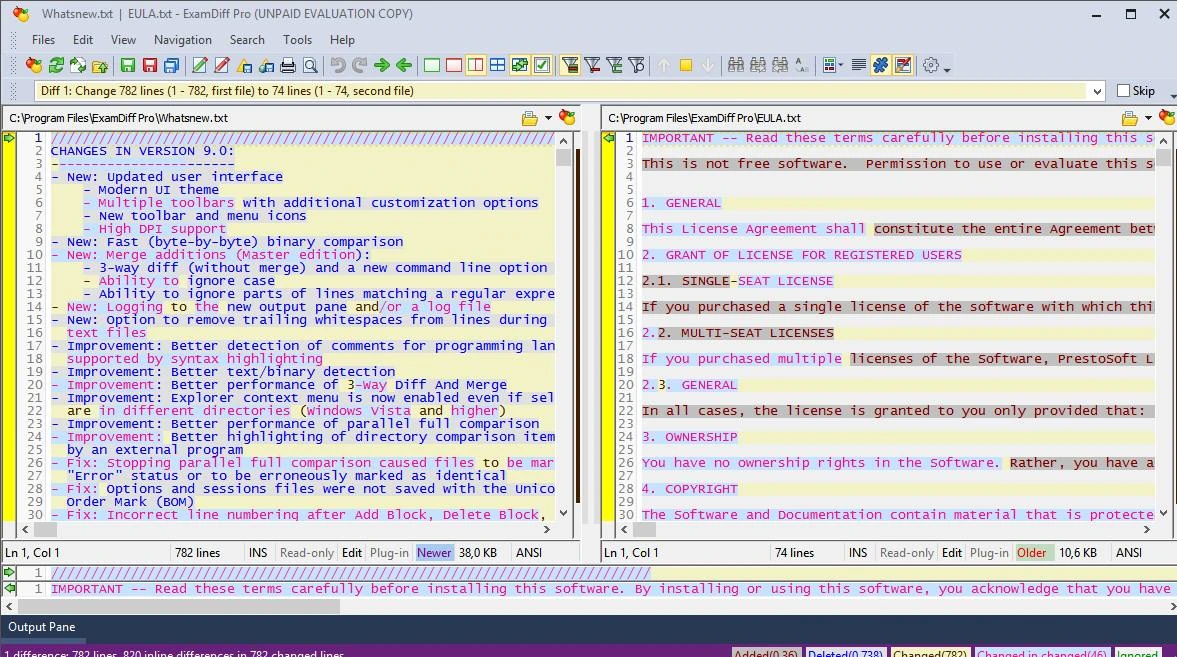Click the funnel with magnifier icon
1177x657 pixels.
coord(636,65)
